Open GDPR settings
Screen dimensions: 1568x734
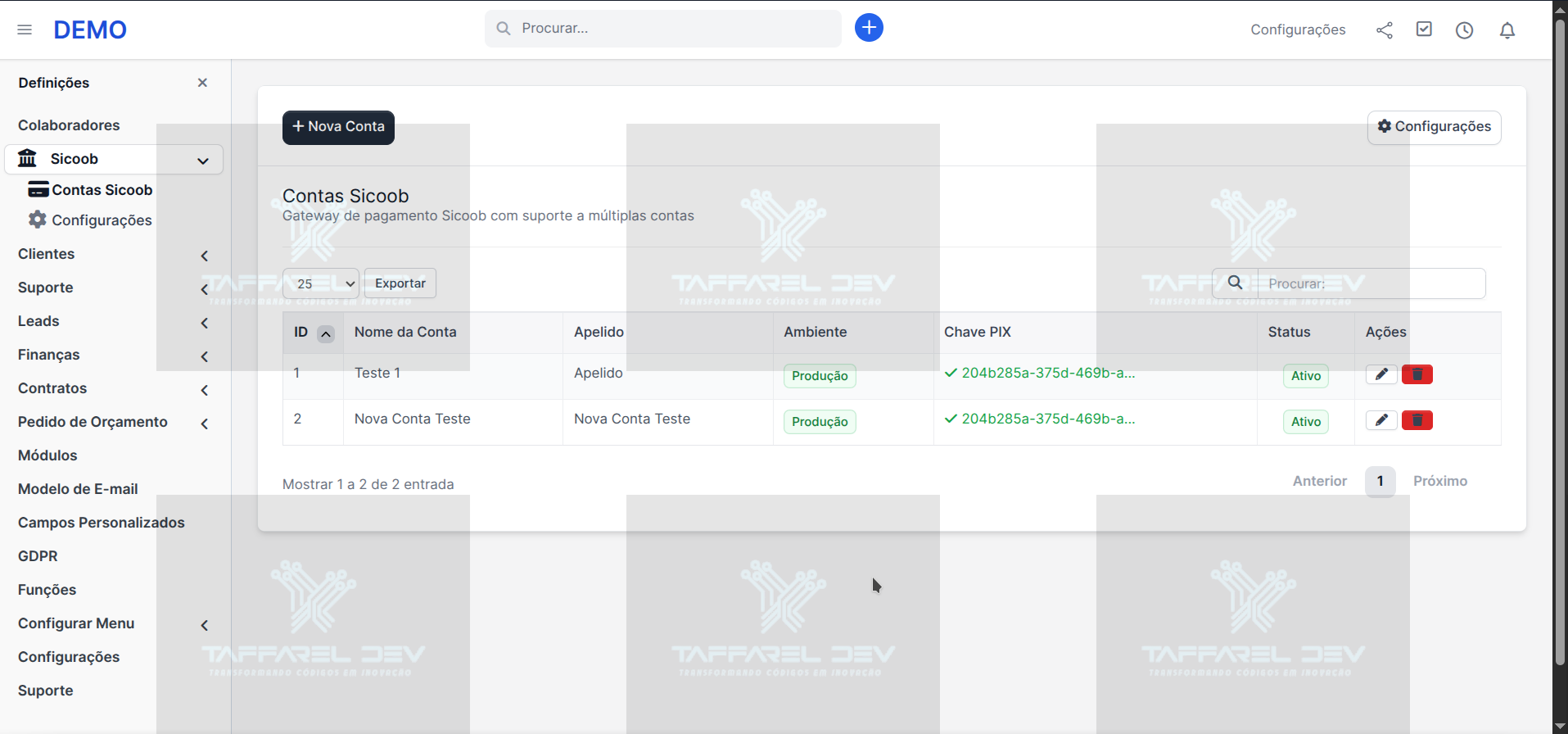click(x=38, y=556)
